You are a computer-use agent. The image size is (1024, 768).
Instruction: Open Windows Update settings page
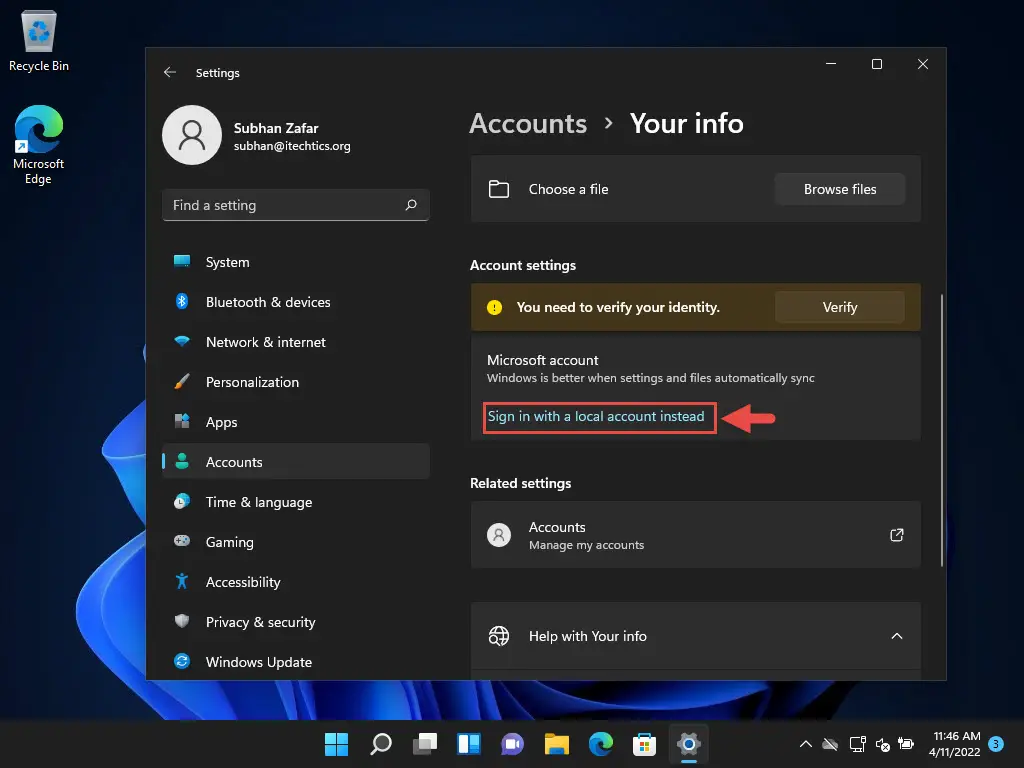(x=258, y=662)
